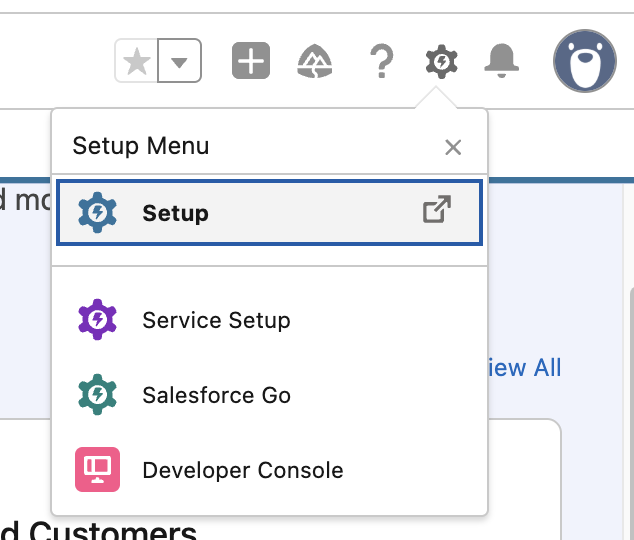Follow the View All link
Screen dimensions: 634x540
pos(525,367)
